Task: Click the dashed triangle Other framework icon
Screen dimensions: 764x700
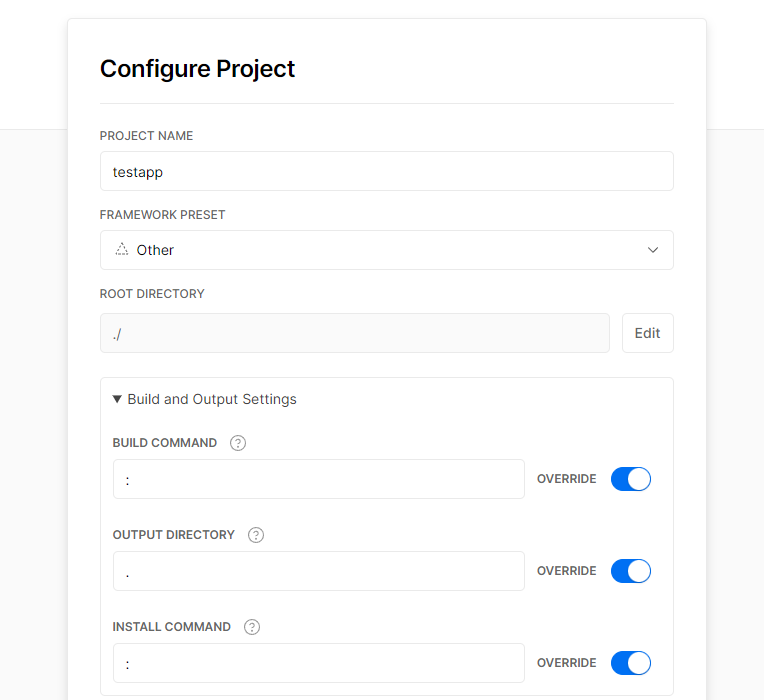Action: pyautogui.click(x=122, y=250)
